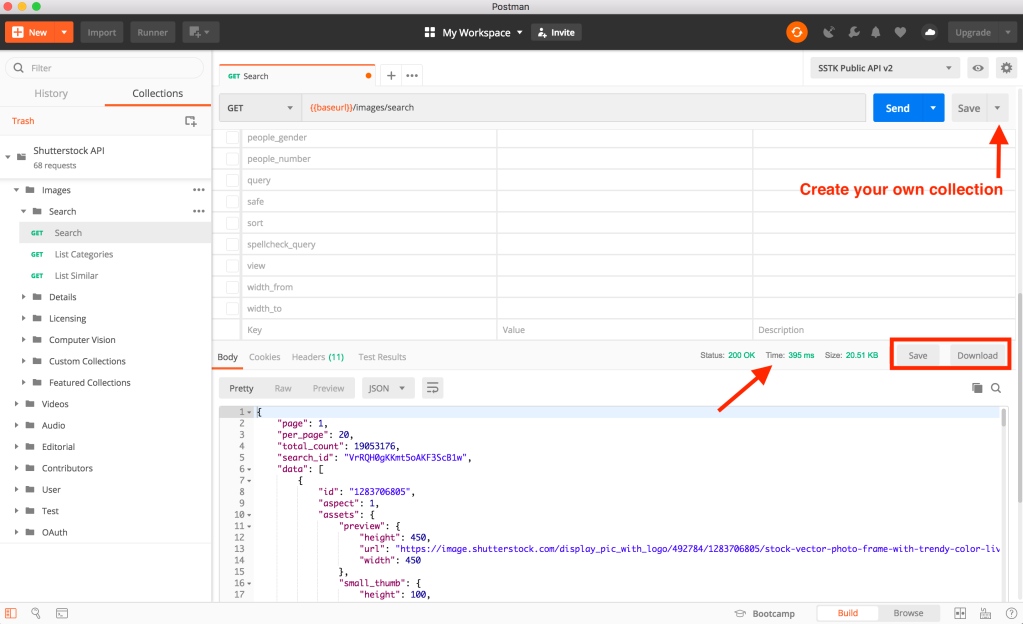Viewport: 1023px width, 624px height.
Task: Check the width_from parameter checkbox
Action: coord(232,287)
